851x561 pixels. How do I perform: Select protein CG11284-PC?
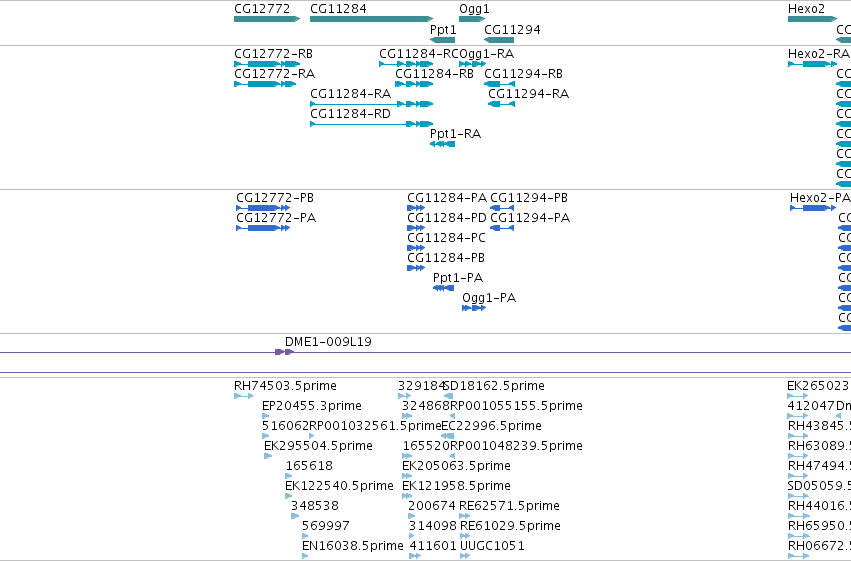pyautogui.click(x=416, y=248)
